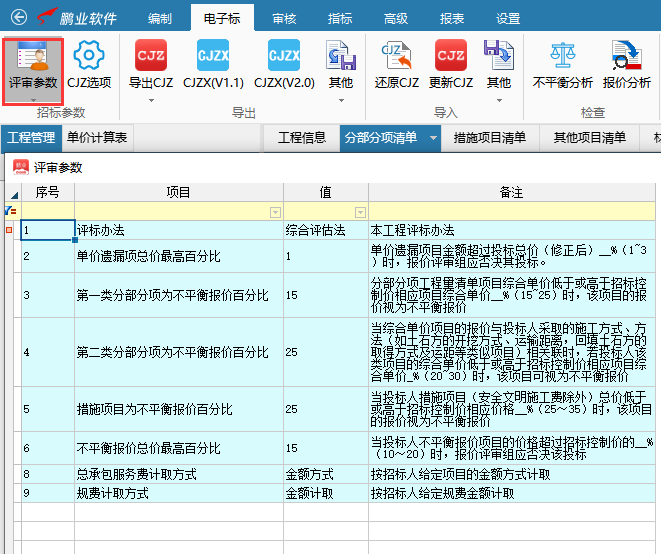This screenshot has height=554, width=661.
Task: Export using CJZX(V1.1) icon
Action: click(213, 57)
